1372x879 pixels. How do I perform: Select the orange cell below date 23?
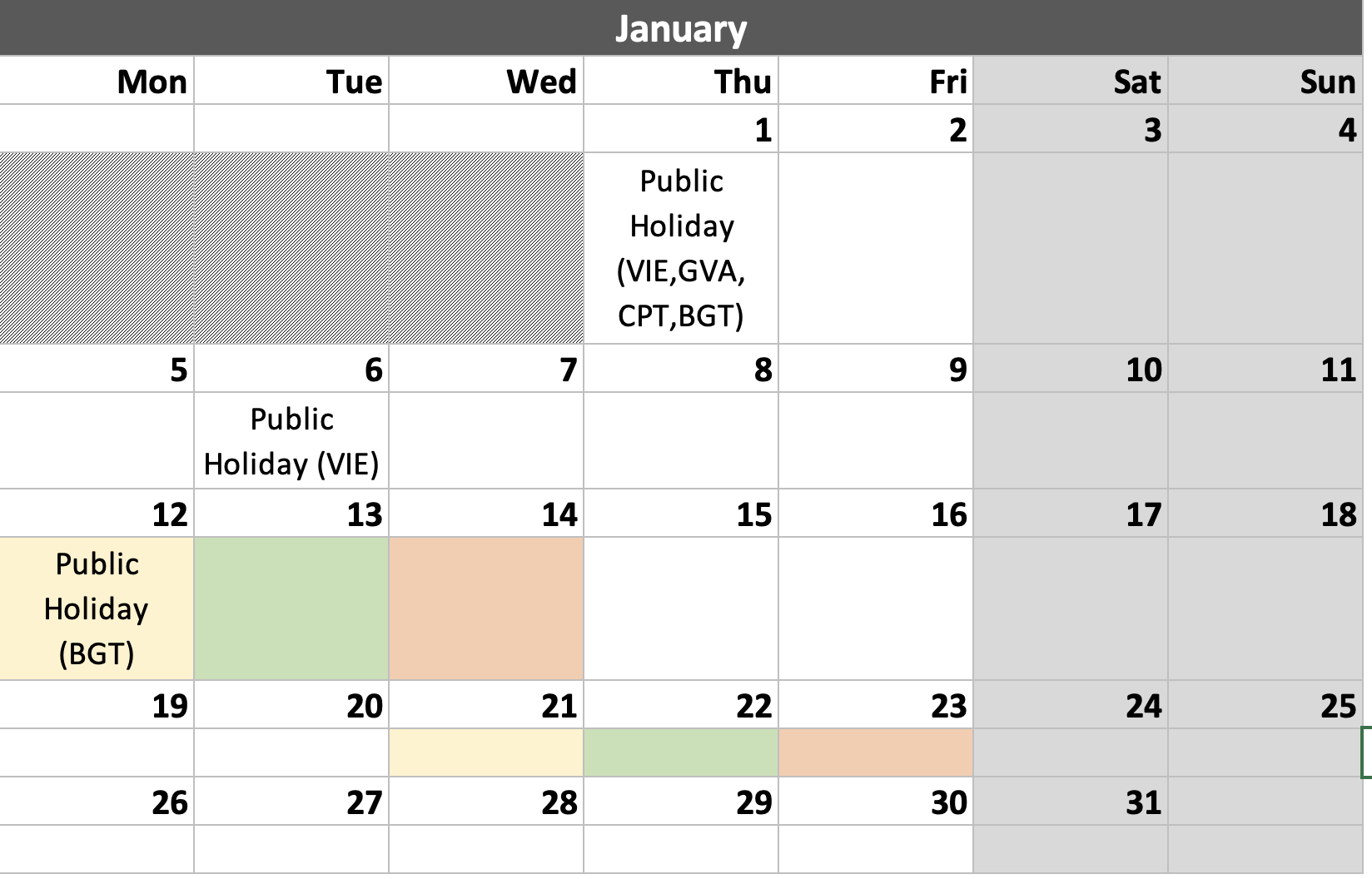876,752
